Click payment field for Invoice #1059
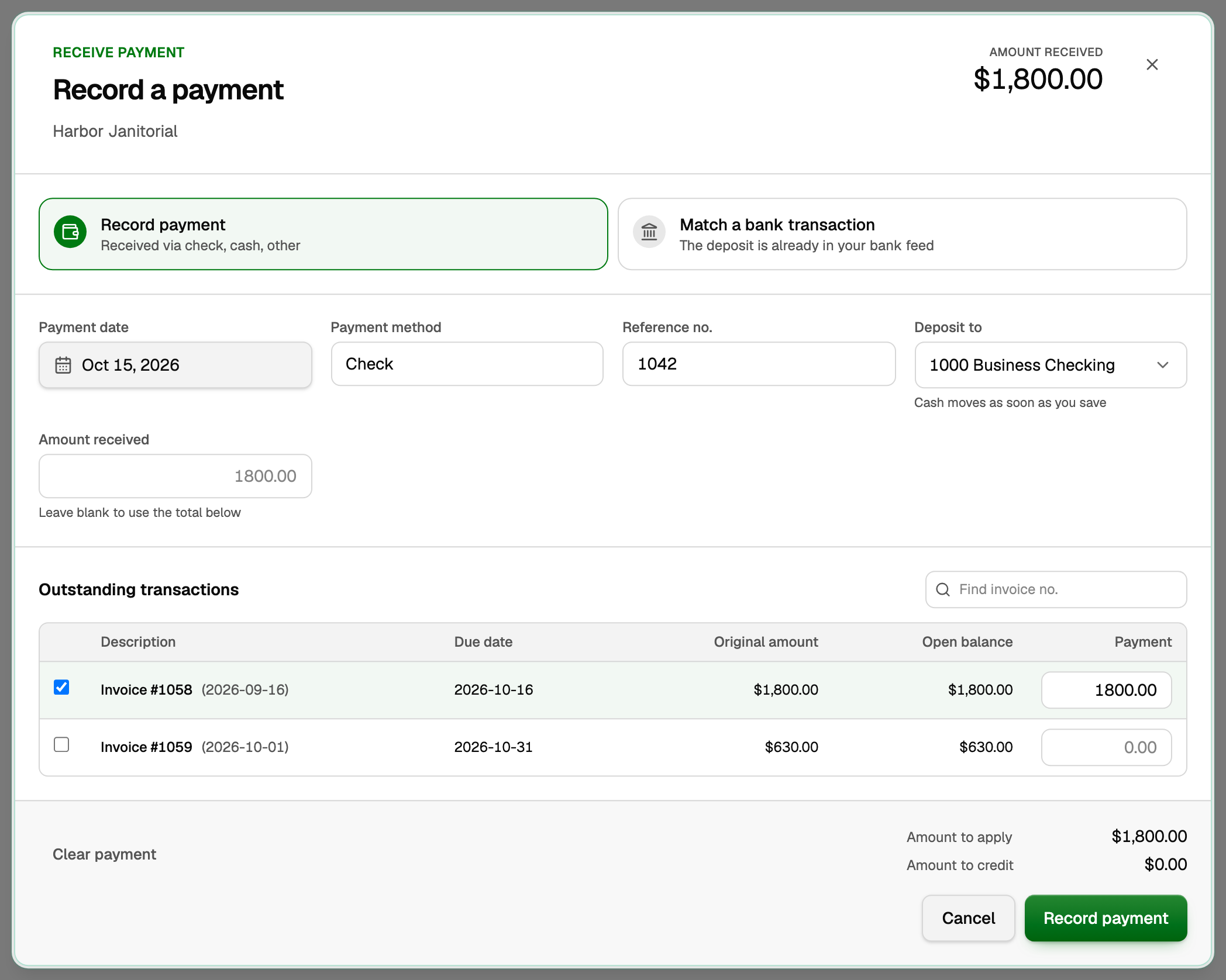Viewport: 1226px width, 980px height. click(x=1107, y=747)
